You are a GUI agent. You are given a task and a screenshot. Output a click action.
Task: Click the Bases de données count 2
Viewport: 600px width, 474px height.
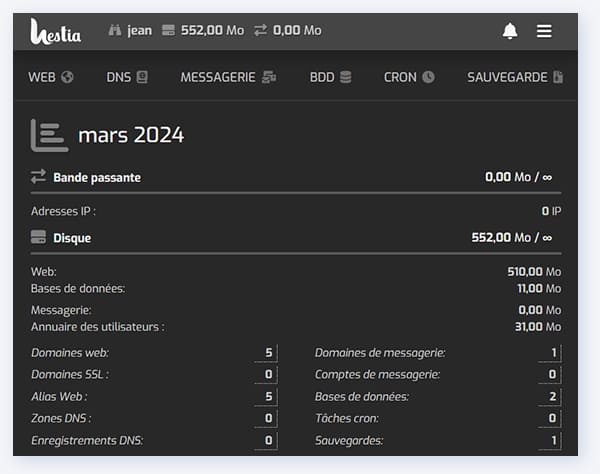tap(552, 396)
